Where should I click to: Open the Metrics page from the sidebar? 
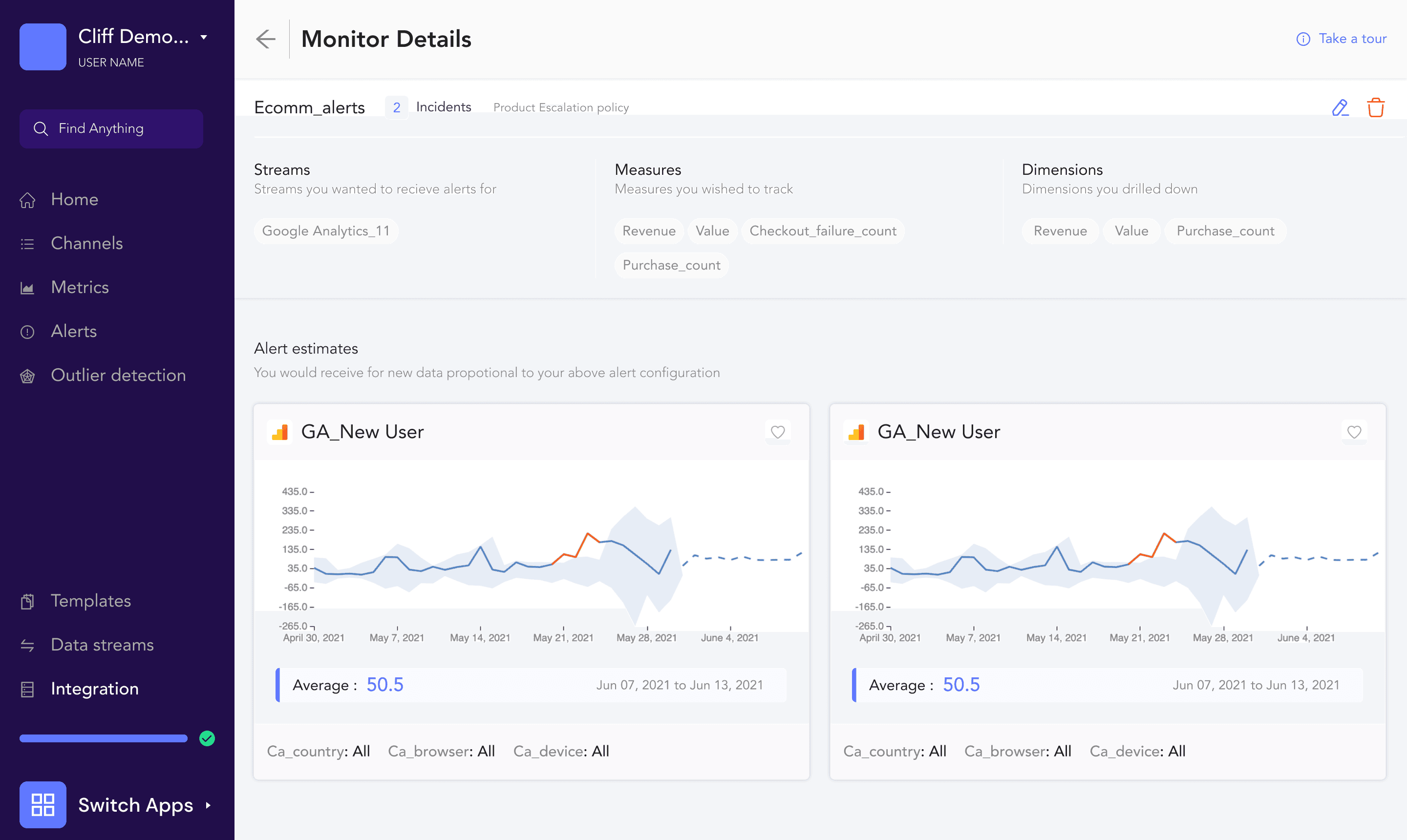pyautogui.click(x=80, y=287)
